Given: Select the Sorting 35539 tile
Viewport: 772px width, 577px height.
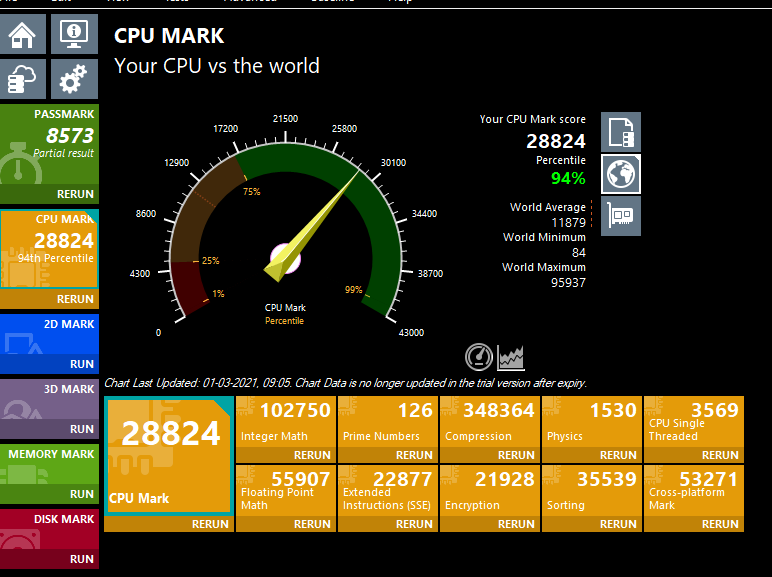Looking at the screenshot, I should (x=592, y=491).
